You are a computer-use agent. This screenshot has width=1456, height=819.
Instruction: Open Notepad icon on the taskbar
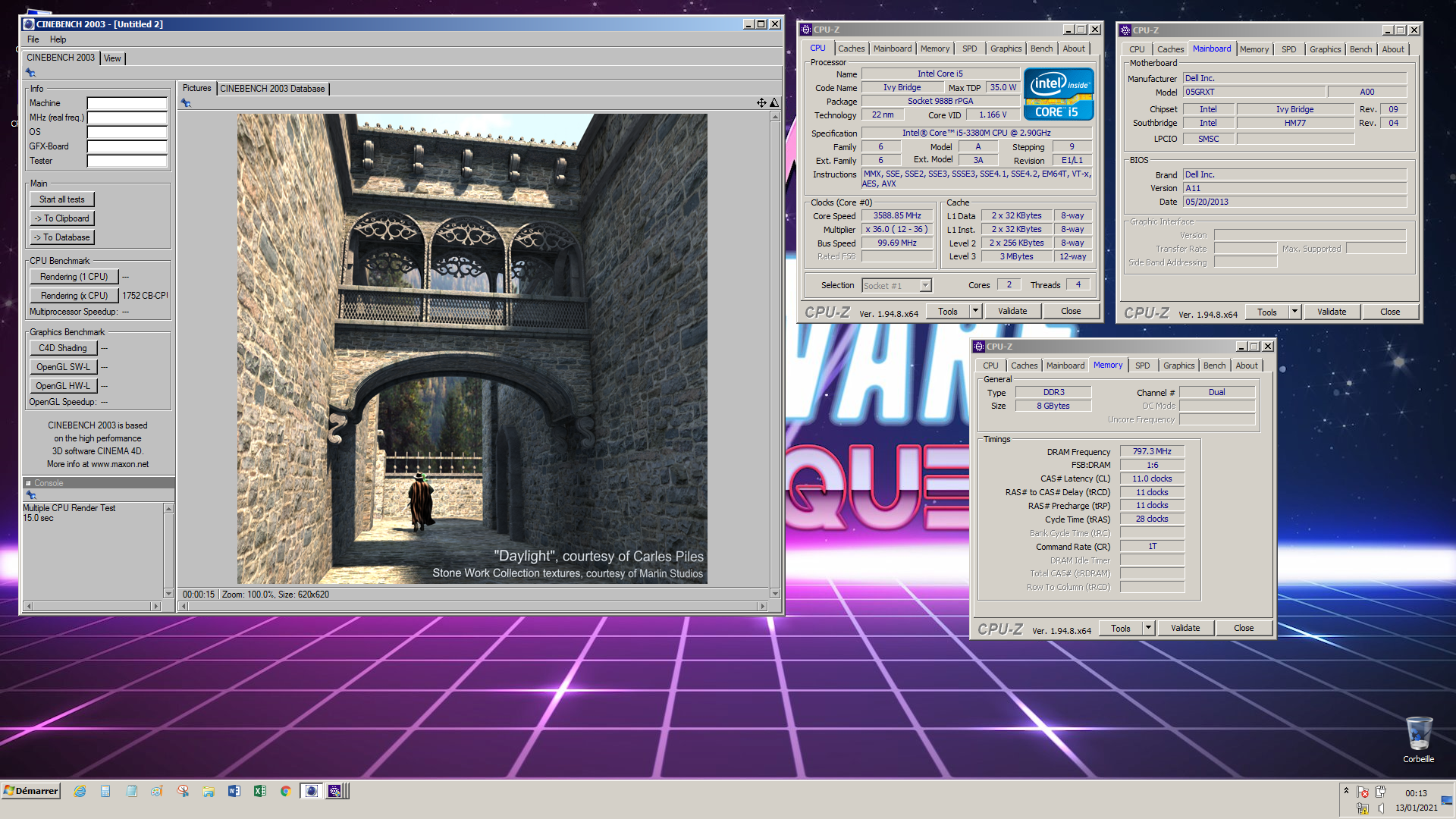(x=131, y=791)
